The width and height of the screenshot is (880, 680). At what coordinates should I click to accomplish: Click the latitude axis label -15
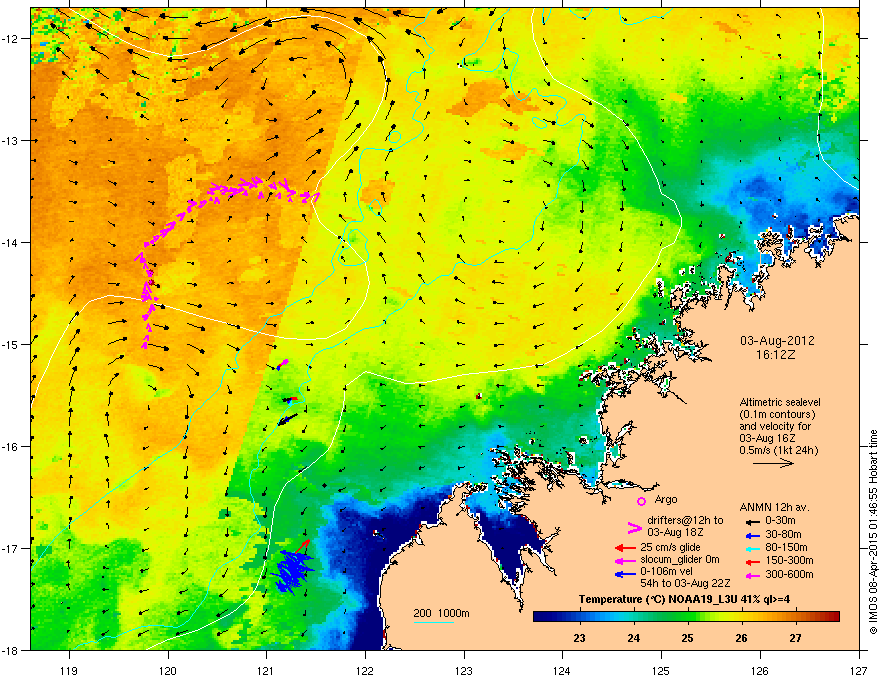[11, 344]
